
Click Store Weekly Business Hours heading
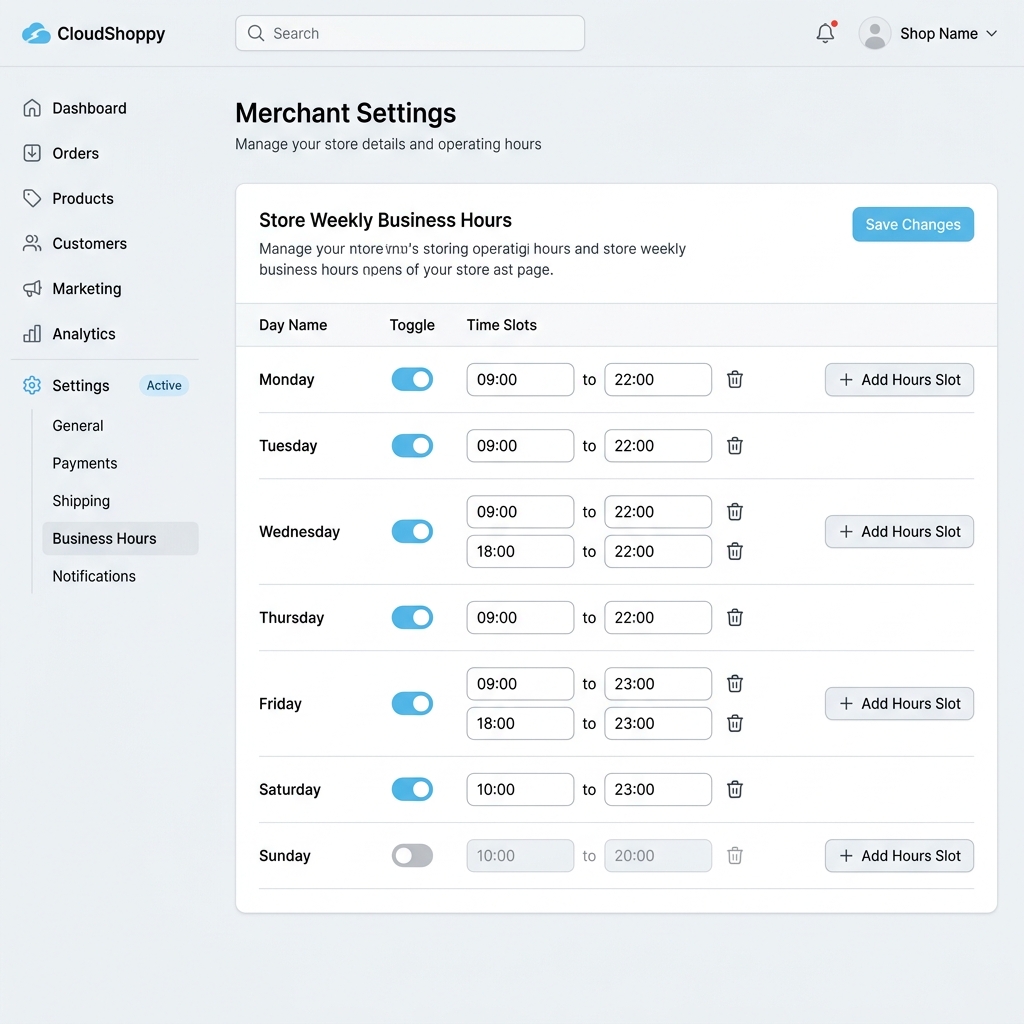tap(385, 220)
